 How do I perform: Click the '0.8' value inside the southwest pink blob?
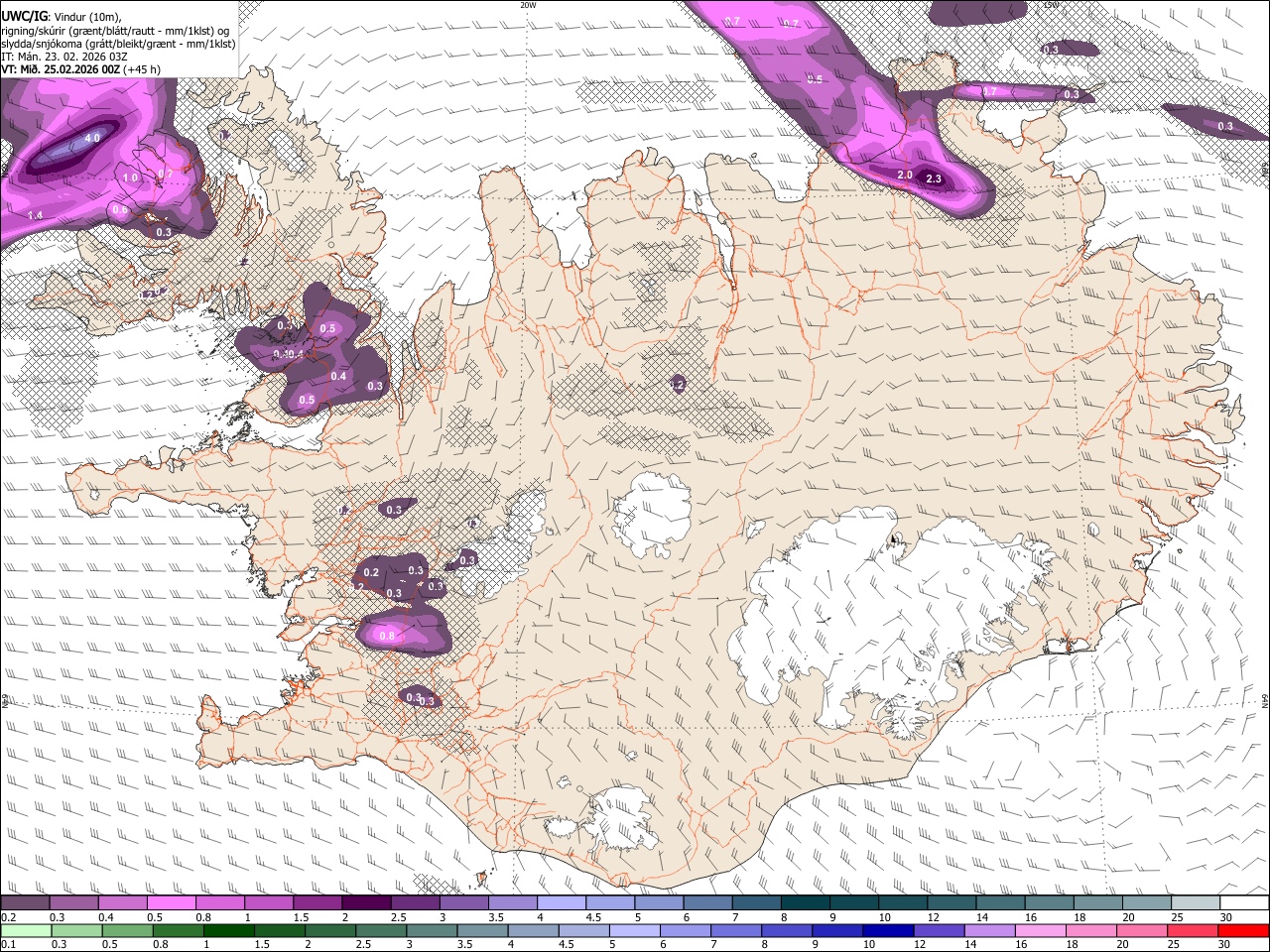point(388,637)
